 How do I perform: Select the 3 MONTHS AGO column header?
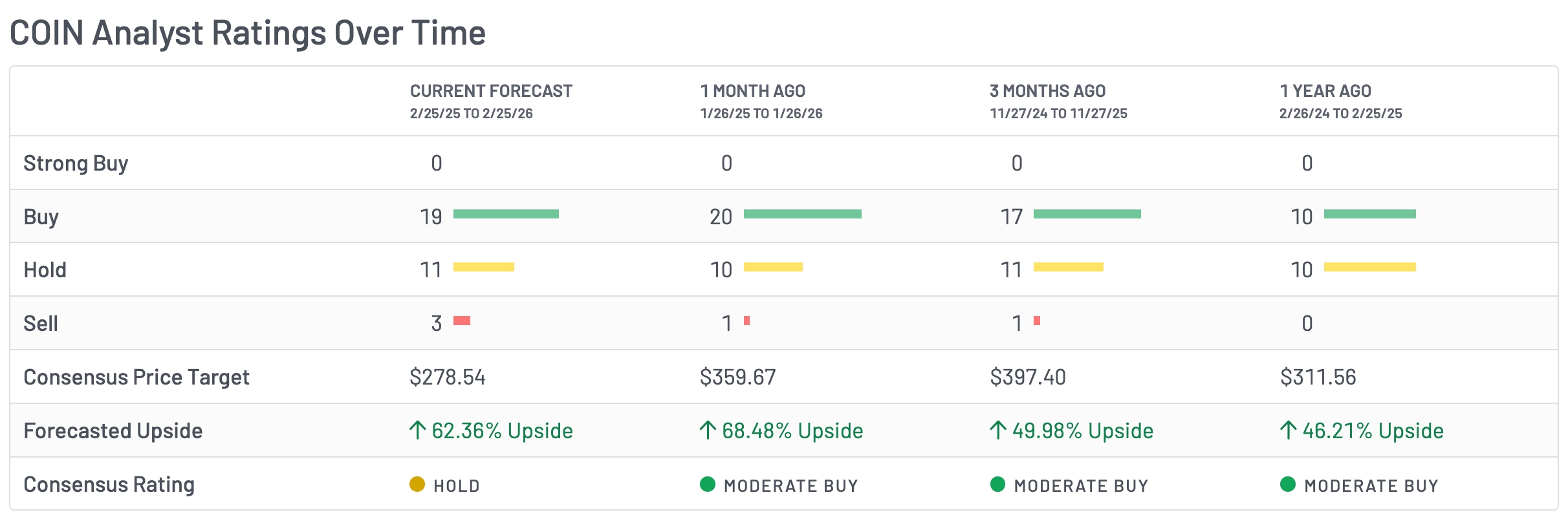point(1047,91)
